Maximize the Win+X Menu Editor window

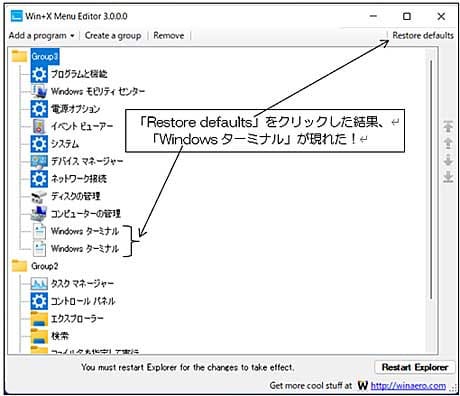click(x=407, y=16)
